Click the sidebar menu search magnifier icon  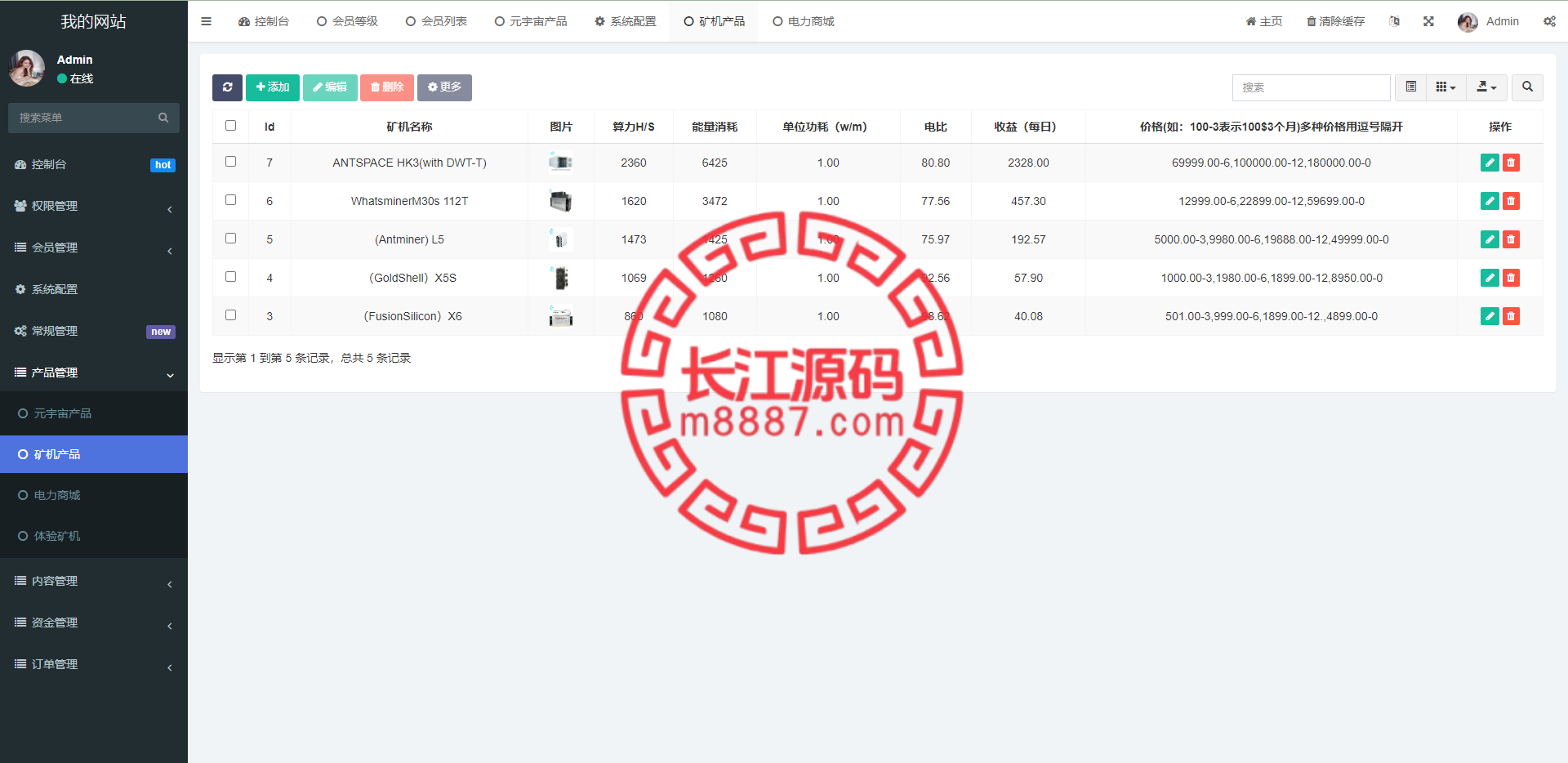pyautogui.click(x=163, y=118)
